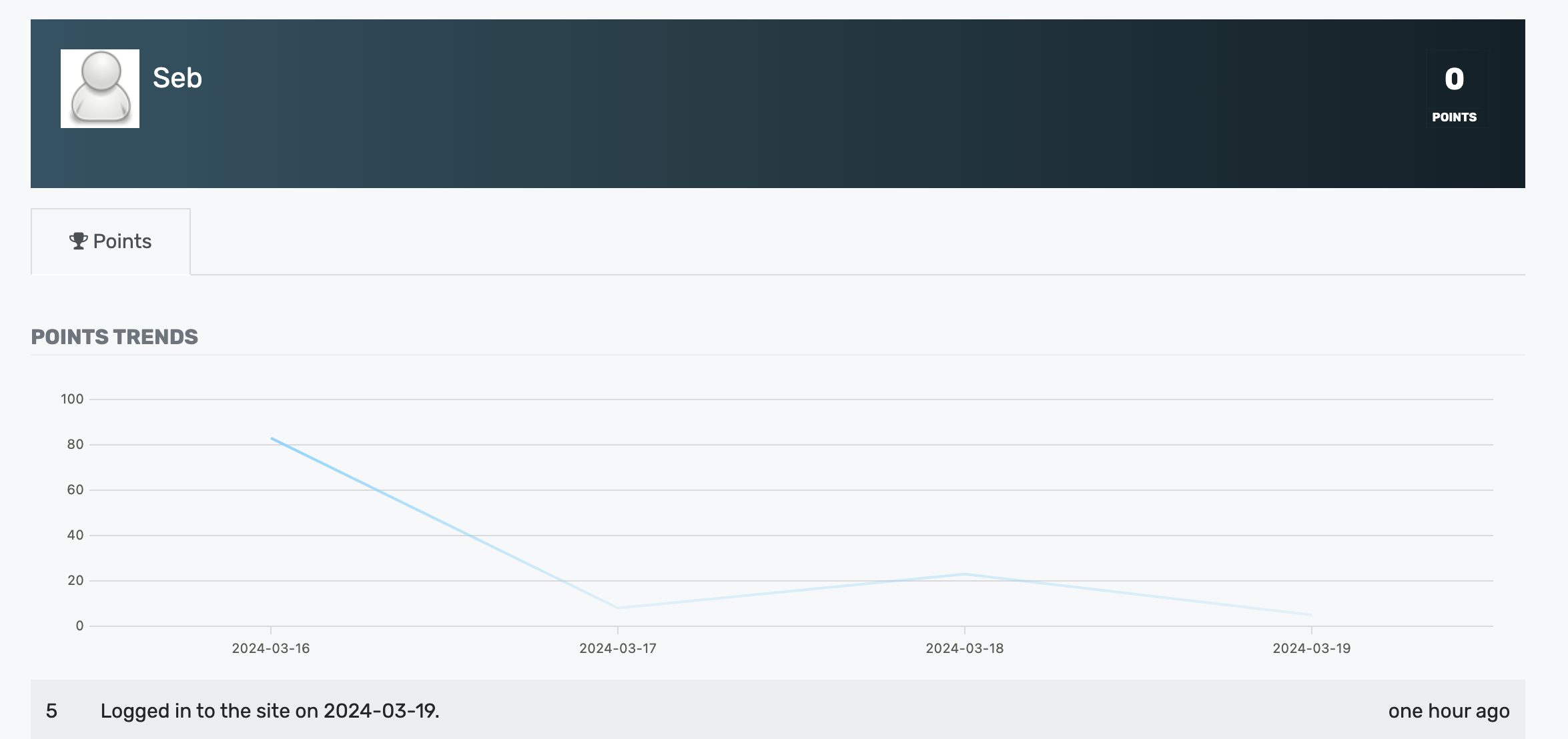Click the 2024-03-19 x-axis date label
This screenshot has width=1568, height=739.
(x=1311, y=648)
